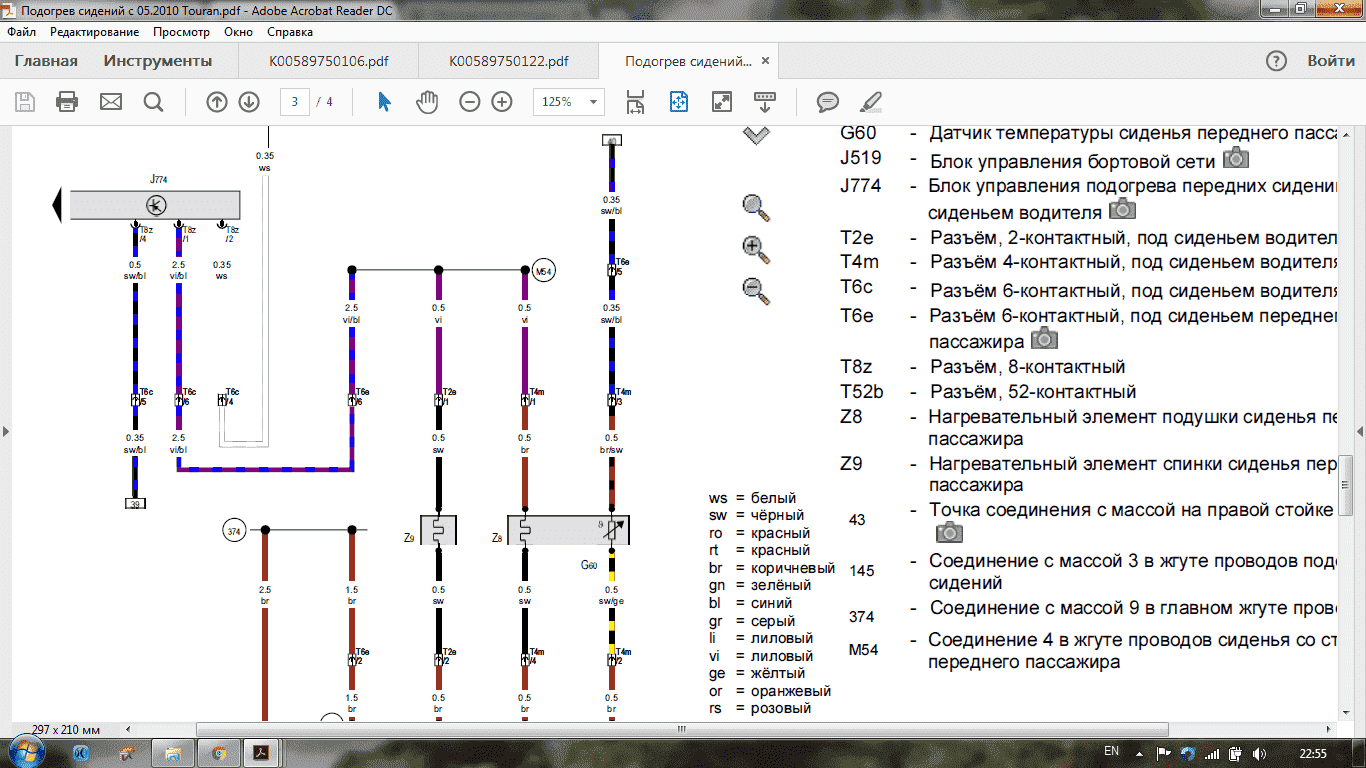Screen dimensions: 1366x768
Task: Enter full screen mode icon
Action: point(722,102)
